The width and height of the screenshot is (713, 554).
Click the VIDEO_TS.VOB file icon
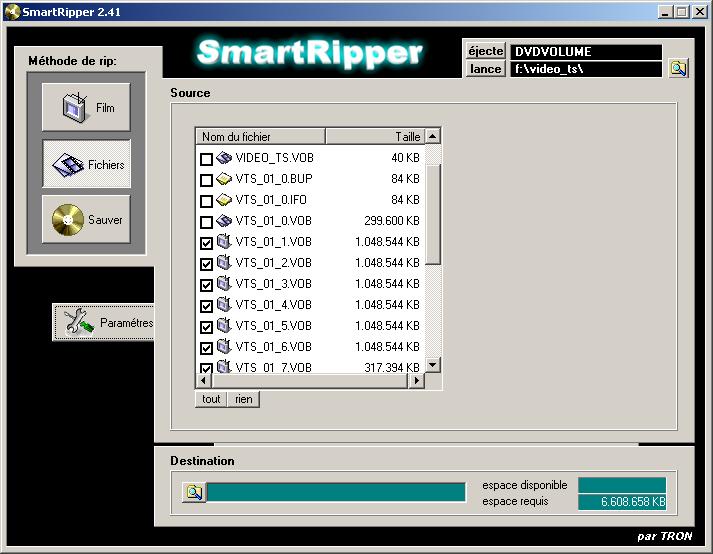225,158
